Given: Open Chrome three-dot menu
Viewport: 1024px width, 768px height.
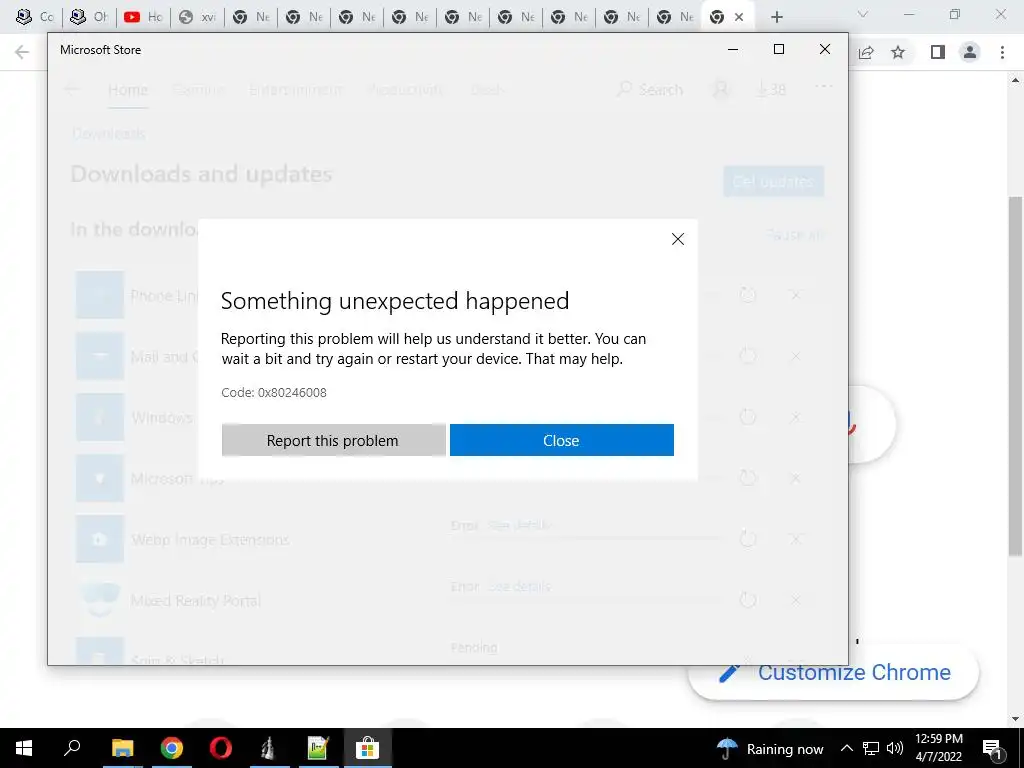Looking at the screenshot, I should pos(1002,52).
